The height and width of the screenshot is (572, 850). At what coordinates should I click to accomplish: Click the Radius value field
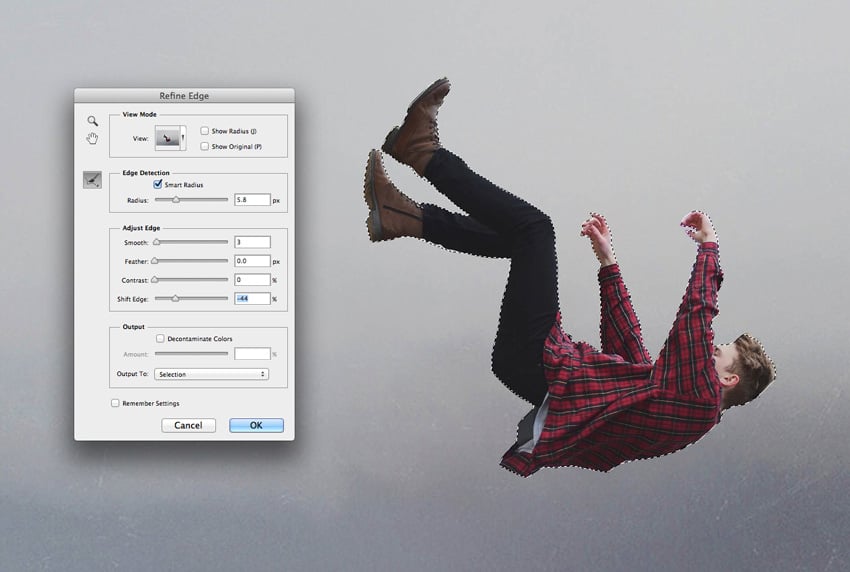click(x=252, y=200)
